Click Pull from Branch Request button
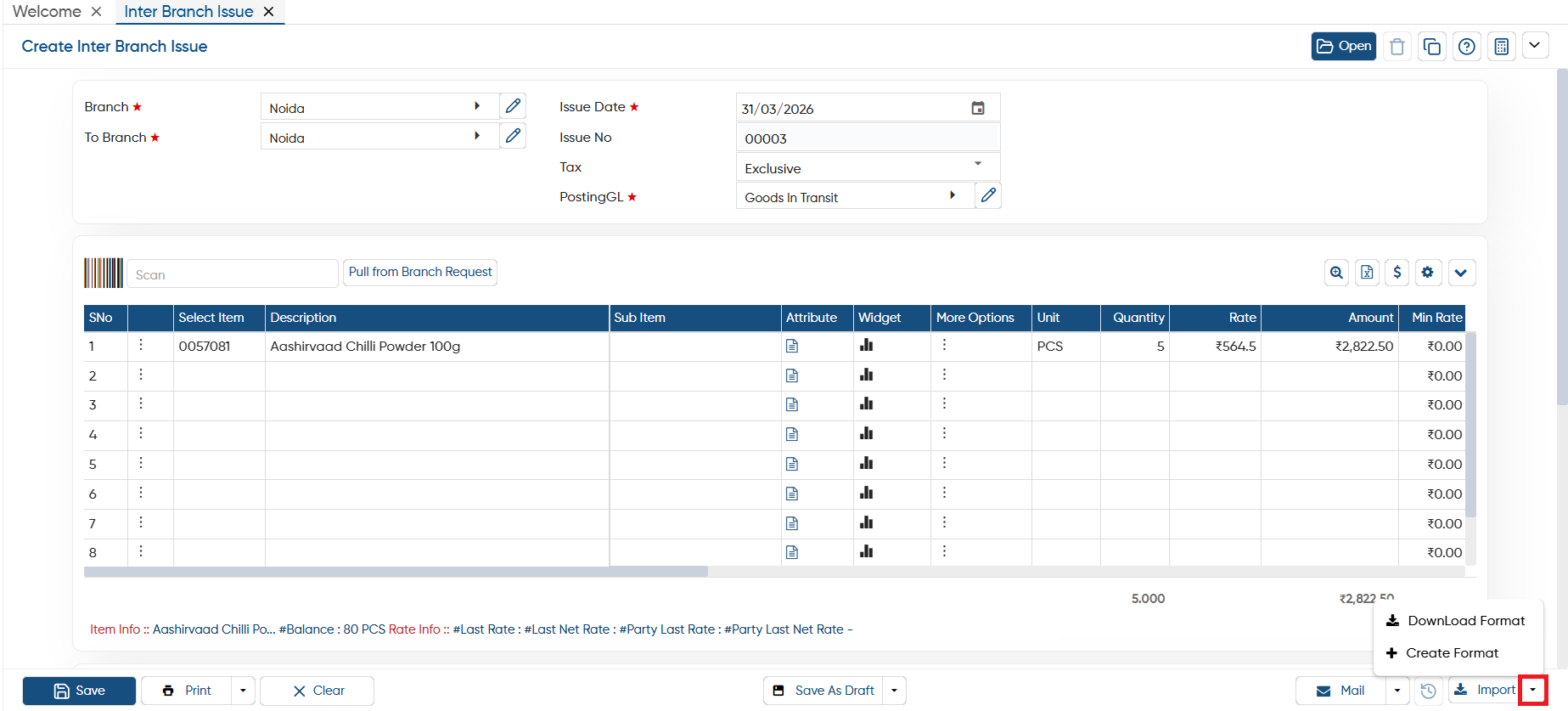The image size is (1568, 711). tap(420, 272)
